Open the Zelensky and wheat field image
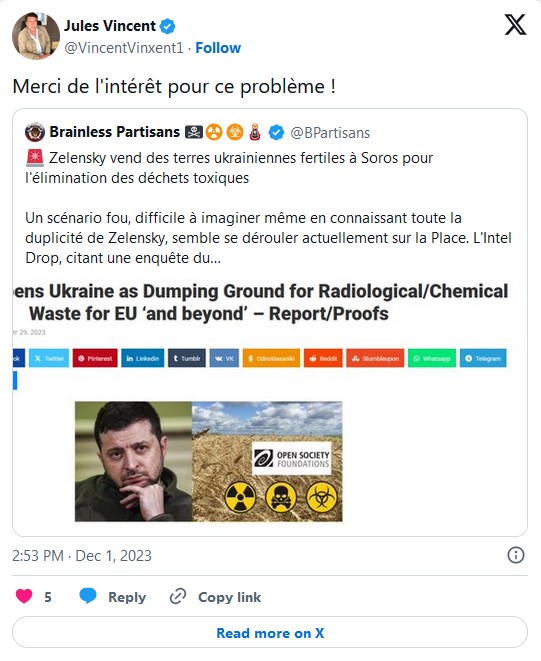 [x=209, y=462]
